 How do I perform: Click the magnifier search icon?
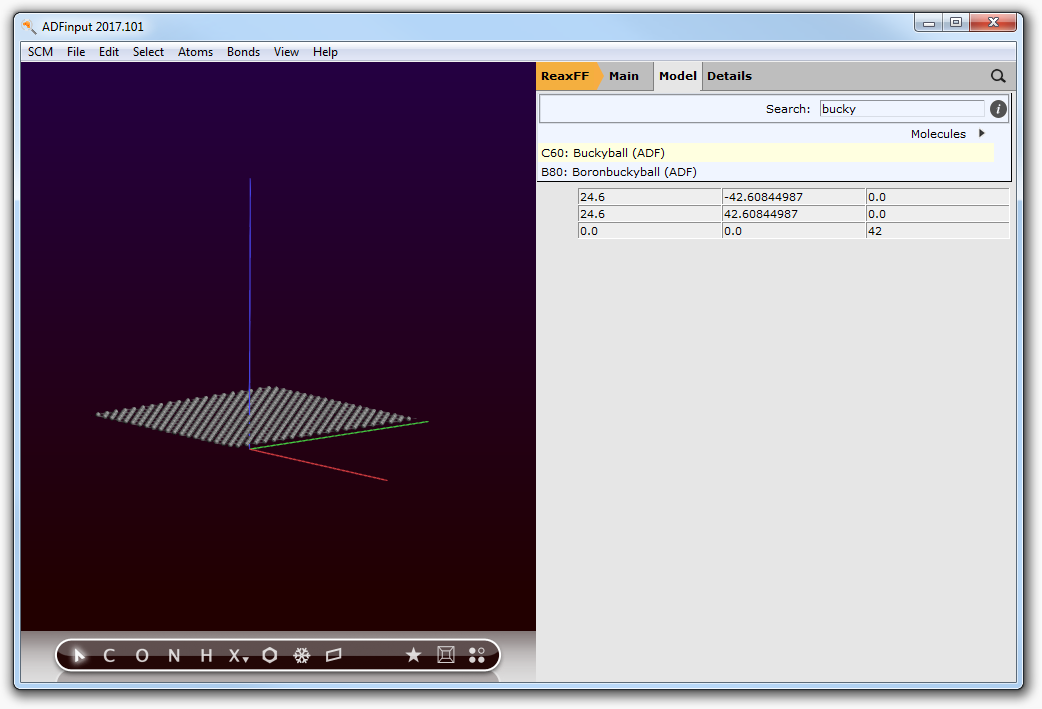(997, 76)
